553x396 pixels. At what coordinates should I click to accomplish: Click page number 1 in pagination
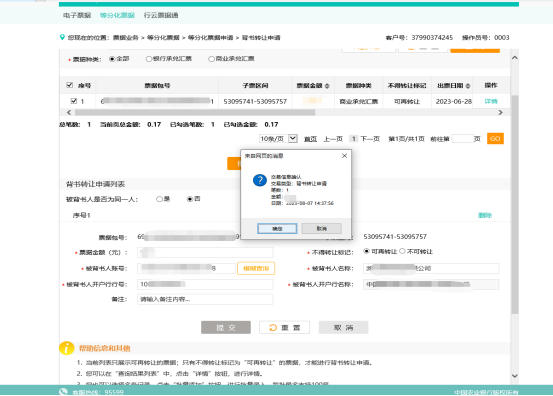(x=353, y=139)
